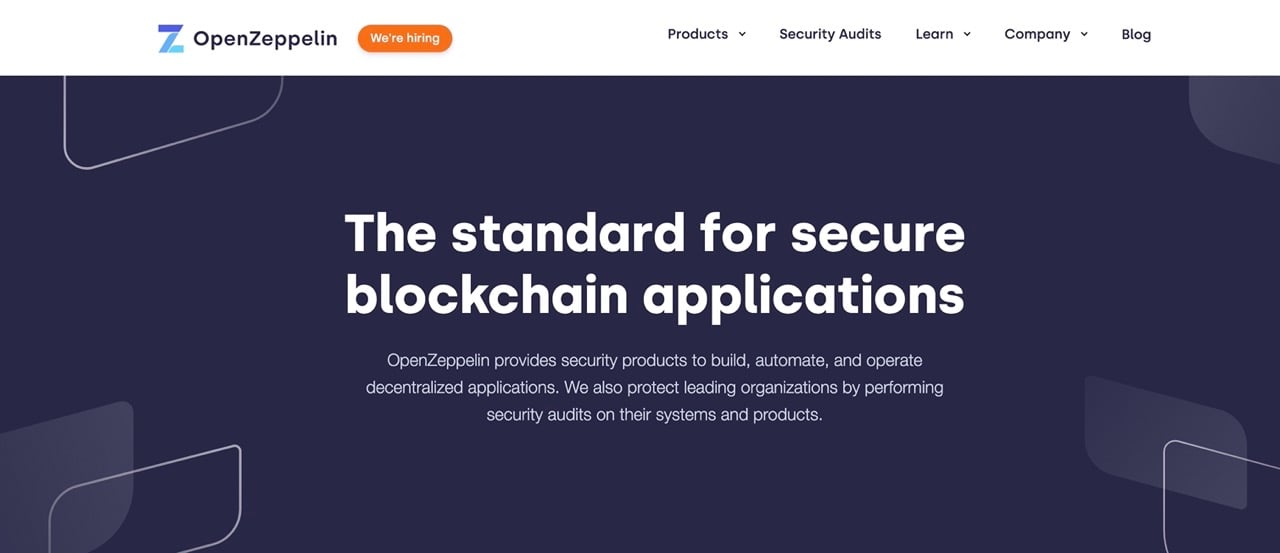Click the paragraph line starting 'decentralized applications'
This screenshot has width=1280, height=553.
655,387
